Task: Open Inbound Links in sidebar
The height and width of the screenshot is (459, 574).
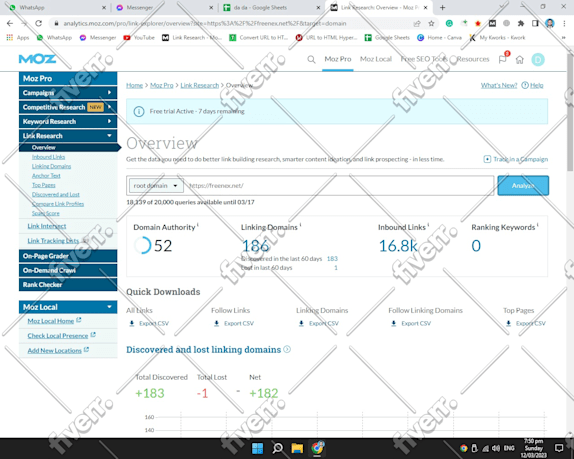Action: pyautogui.click(x=48, y=157)
